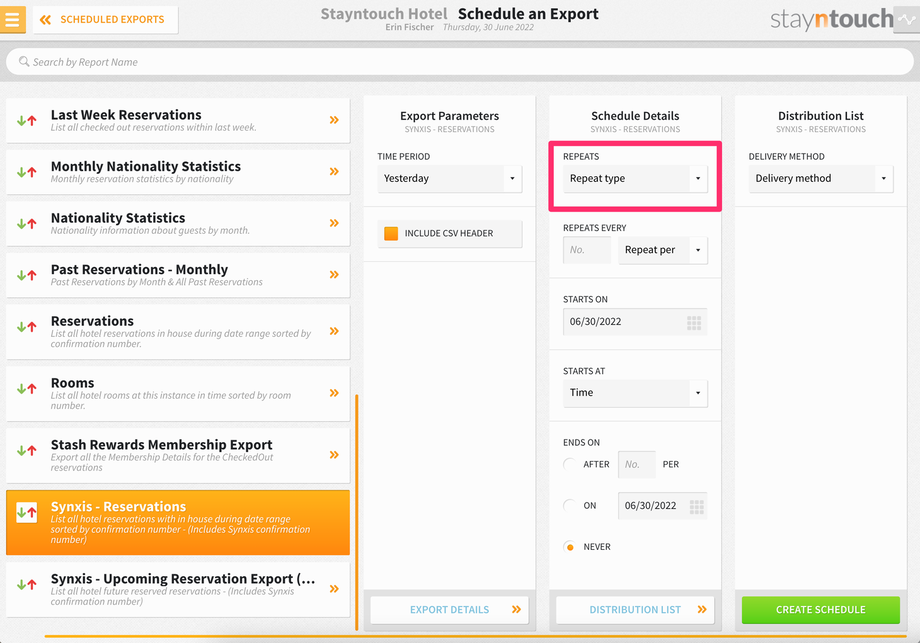Select the Rooms report
Viewport: 920px width, 643px height.
click(x=178, y=394)
